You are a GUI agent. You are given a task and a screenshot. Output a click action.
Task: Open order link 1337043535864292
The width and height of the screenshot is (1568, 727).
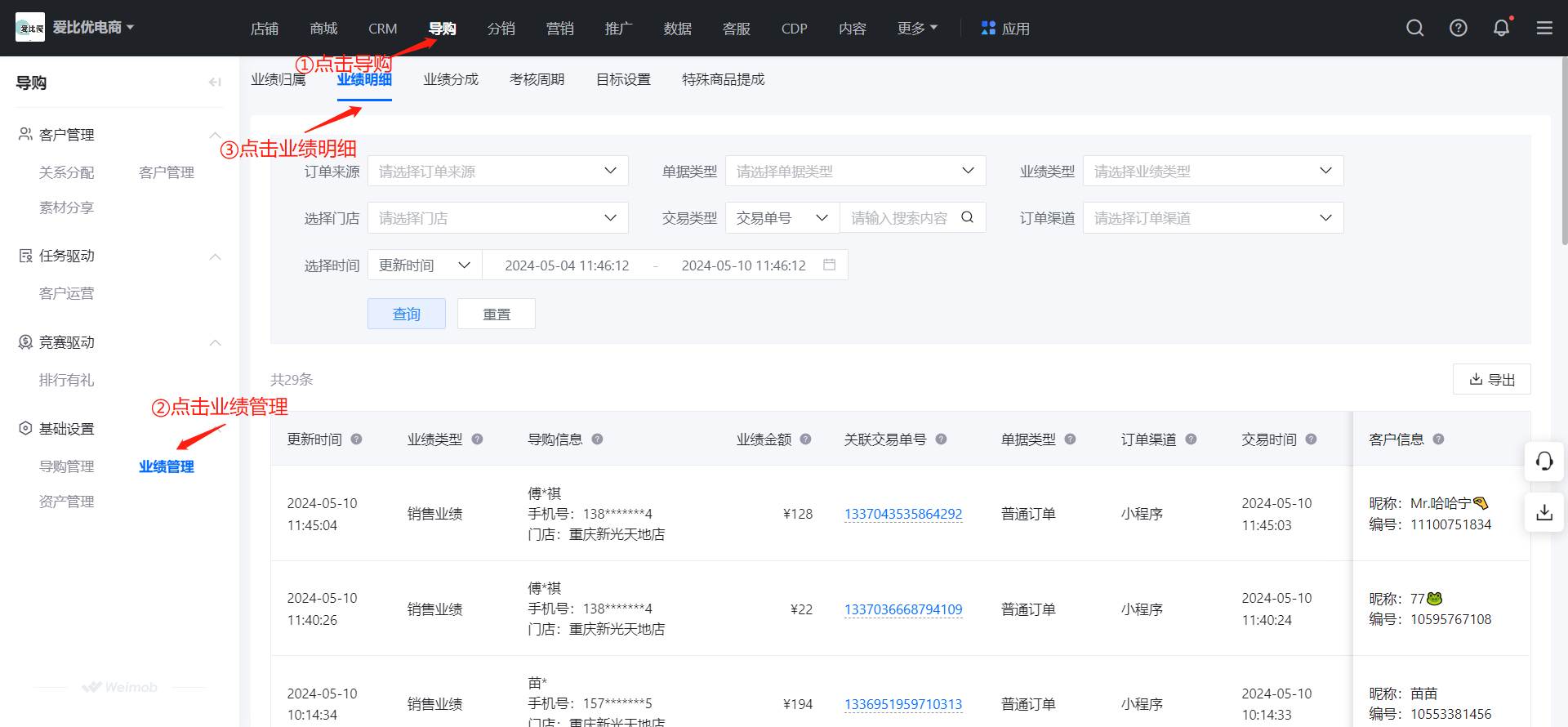tap(903, 514)
